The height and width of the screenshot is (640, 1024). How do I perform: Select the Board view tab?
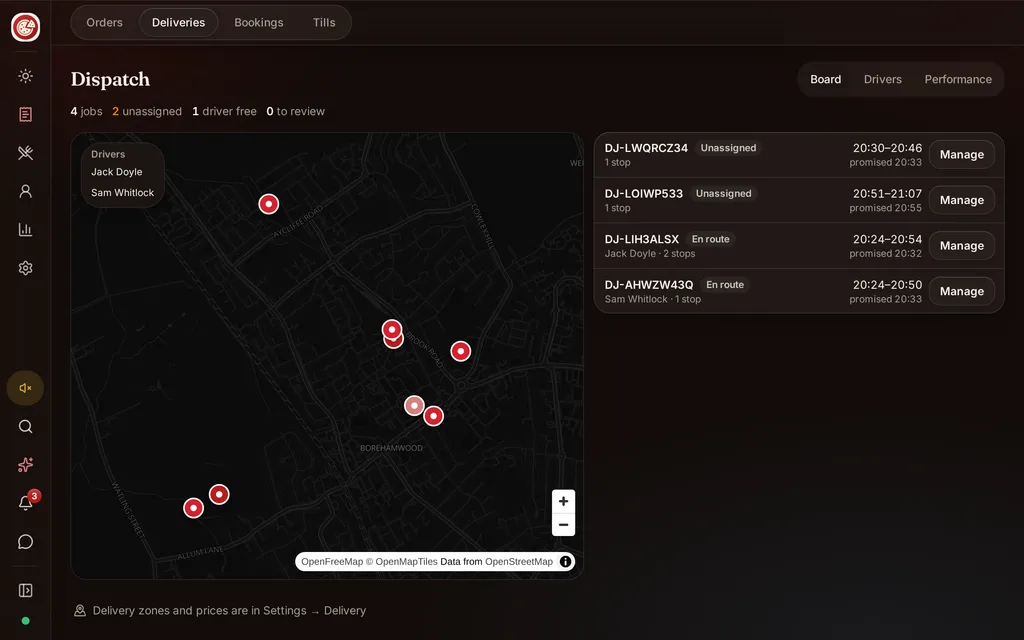point(825,79)
